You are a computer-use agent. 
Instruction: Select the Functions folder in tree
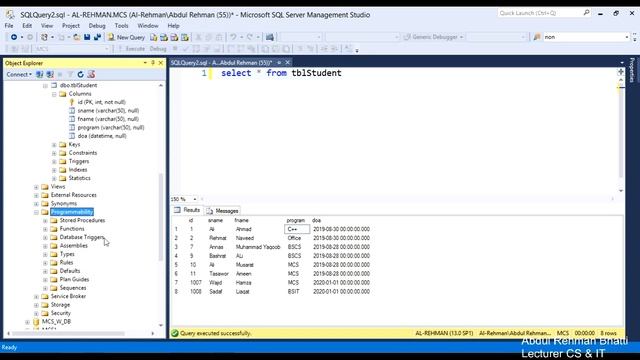pyautogui.click(x=72, y=229)
